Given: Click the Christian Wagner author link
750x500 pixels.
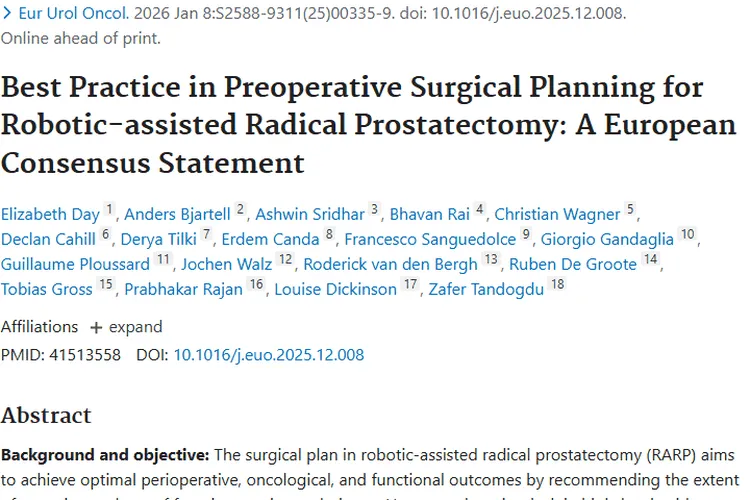Looking at the screenshot, I should pyautogui.click(x=557, y=213).
